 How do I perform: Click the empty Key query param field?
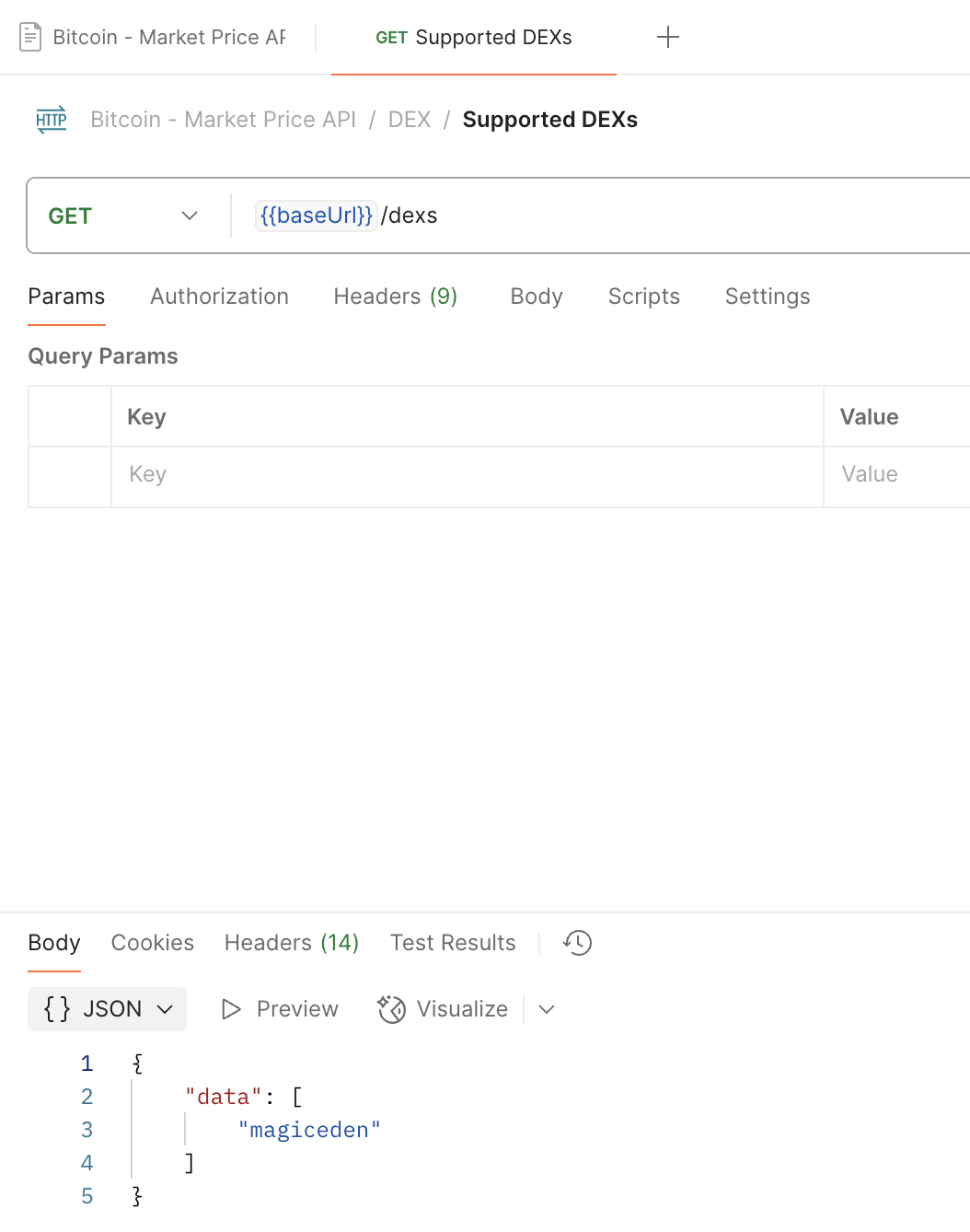pyautogui.click(x=468, y=477)
